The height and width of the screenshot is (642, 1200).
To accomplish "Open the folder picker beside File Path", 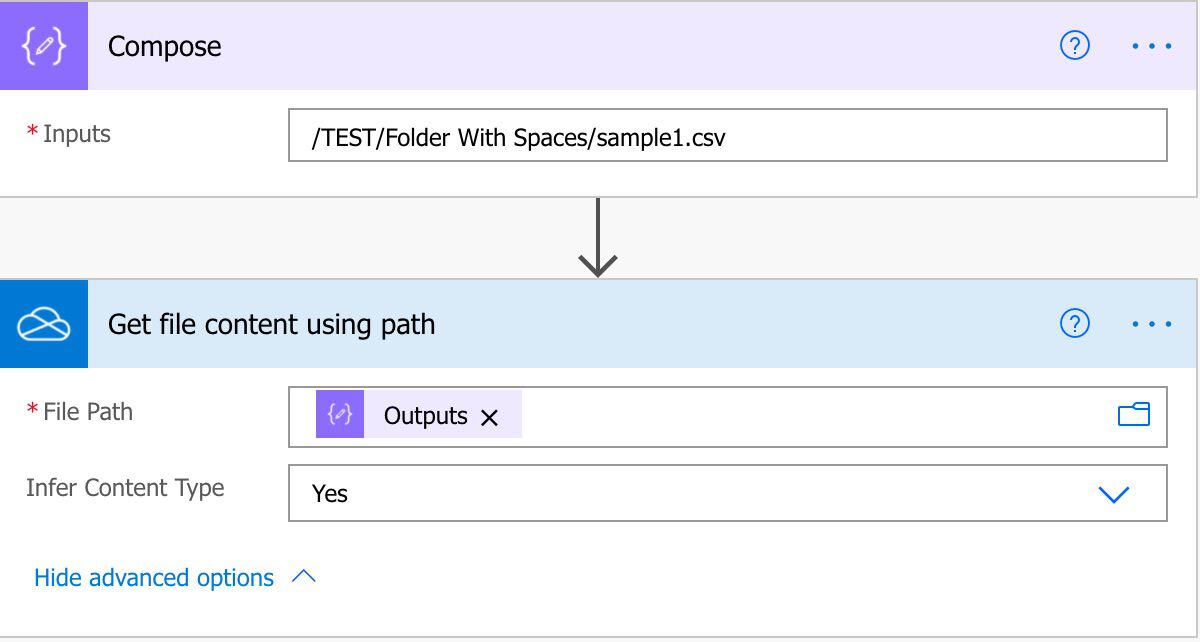I will (1135, 414).
